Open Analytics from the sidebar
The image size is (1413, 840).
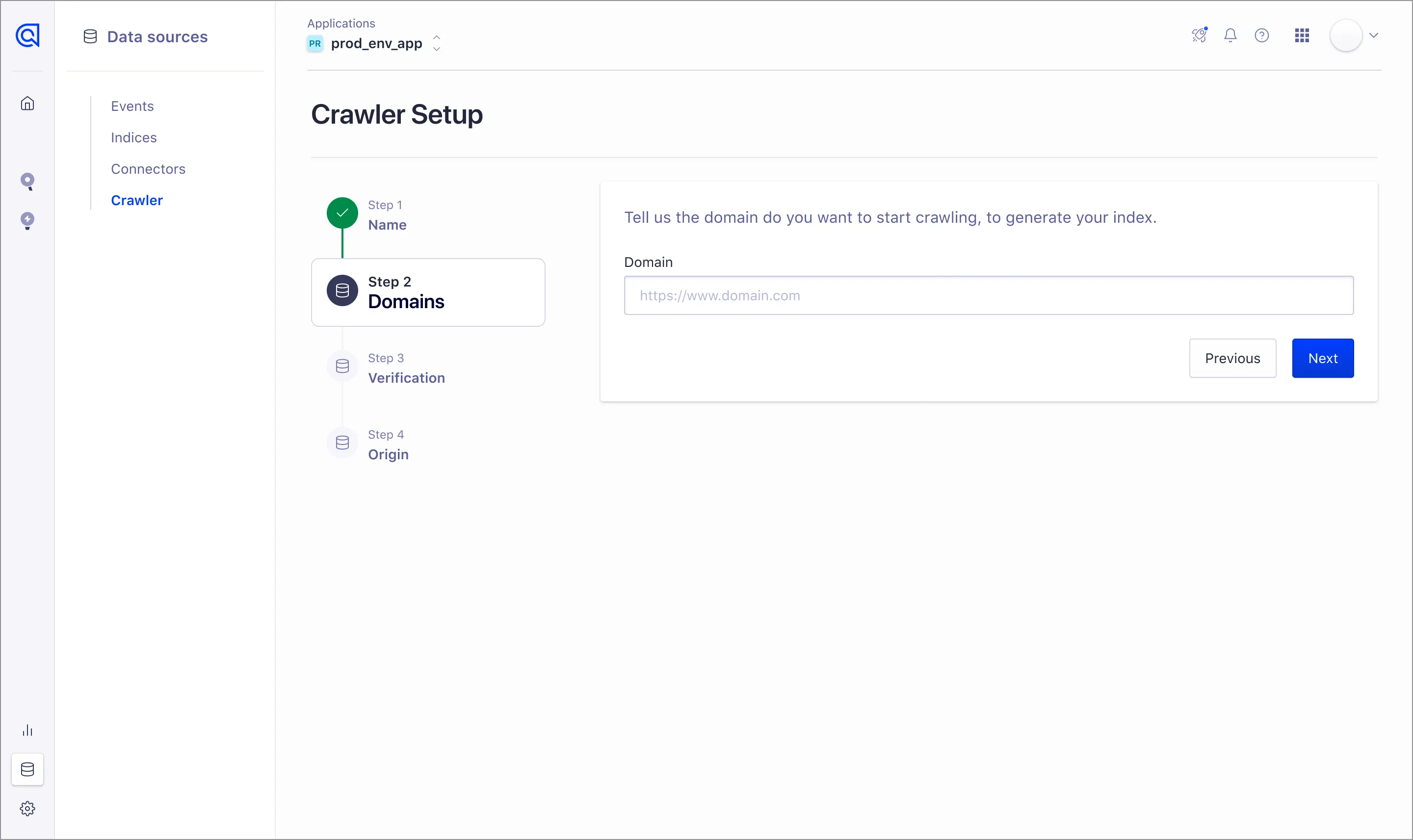26,730
